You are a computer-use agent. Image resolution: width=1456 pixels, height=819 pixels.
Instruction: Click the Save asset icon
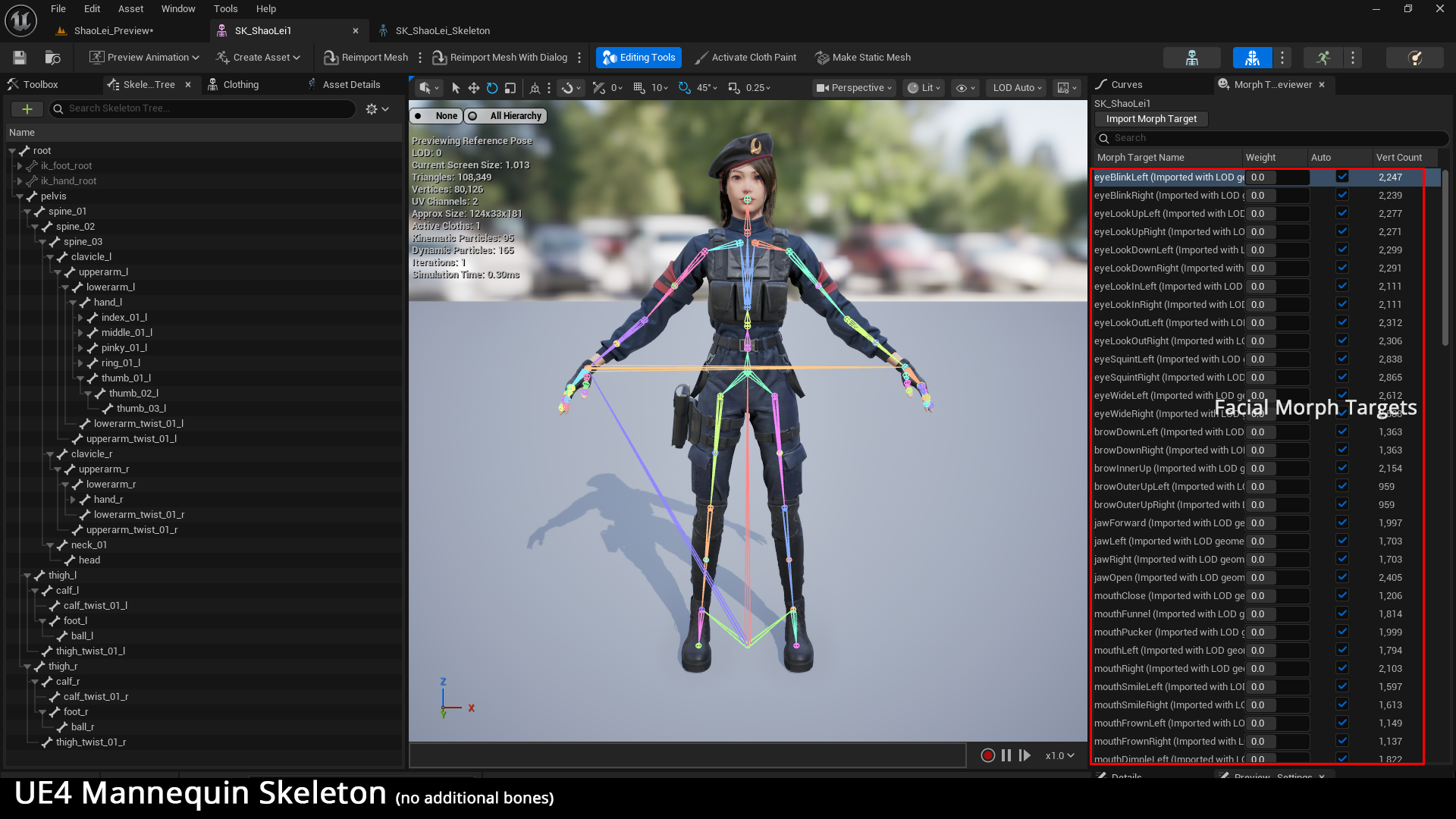(20, 58)
